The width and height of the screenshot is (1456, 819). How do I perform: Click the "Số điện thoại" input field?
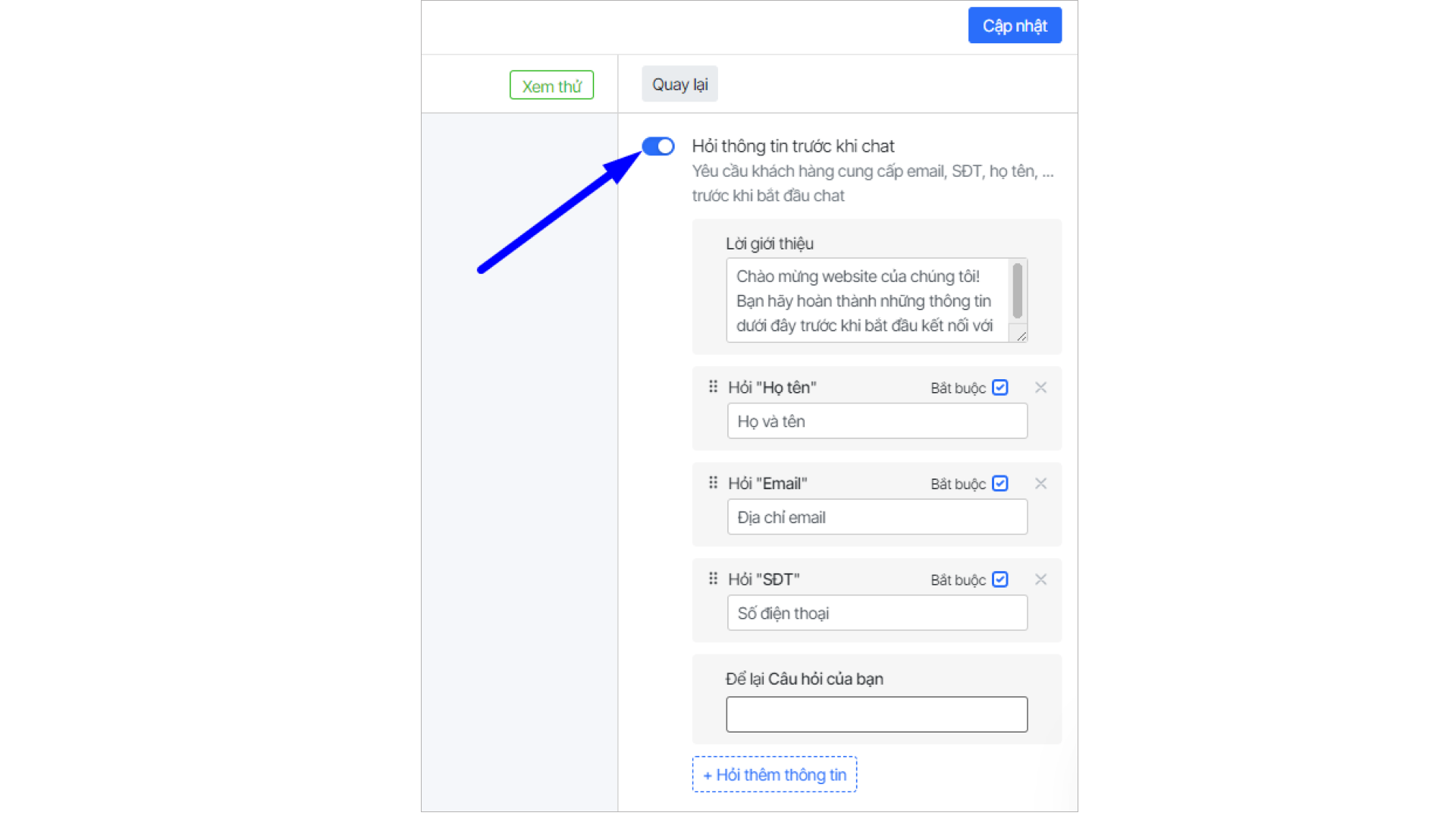pos(877,613)
